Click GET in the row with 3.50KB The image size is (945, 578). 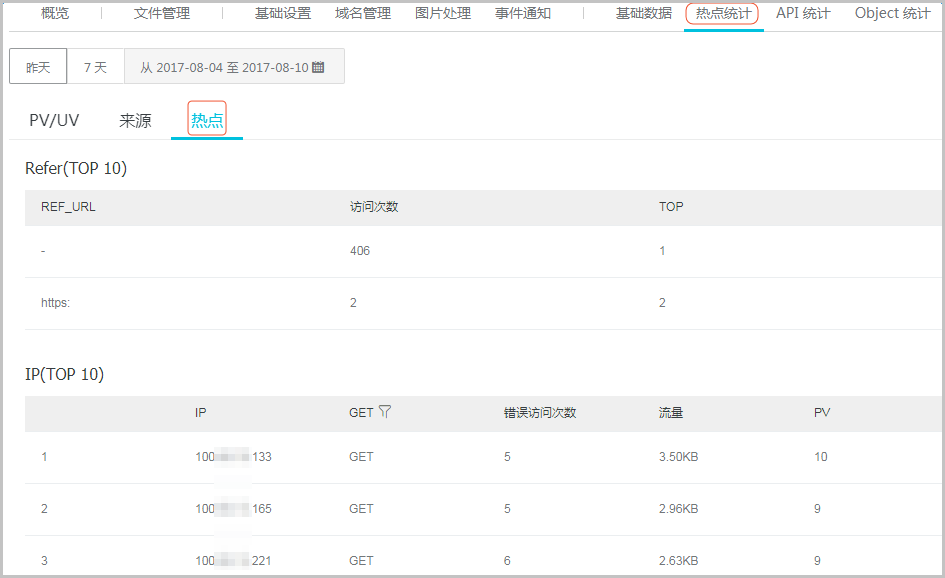[361, 457]
